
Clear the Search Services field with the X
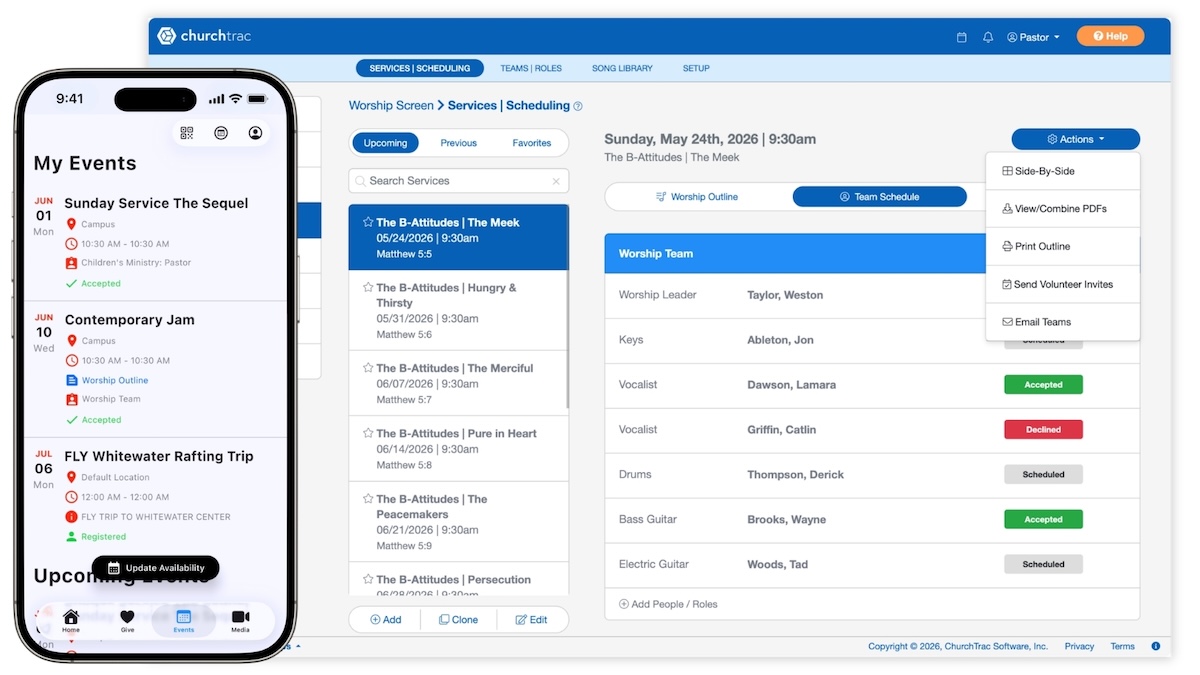pyautogui.click(x=556, y=181)
